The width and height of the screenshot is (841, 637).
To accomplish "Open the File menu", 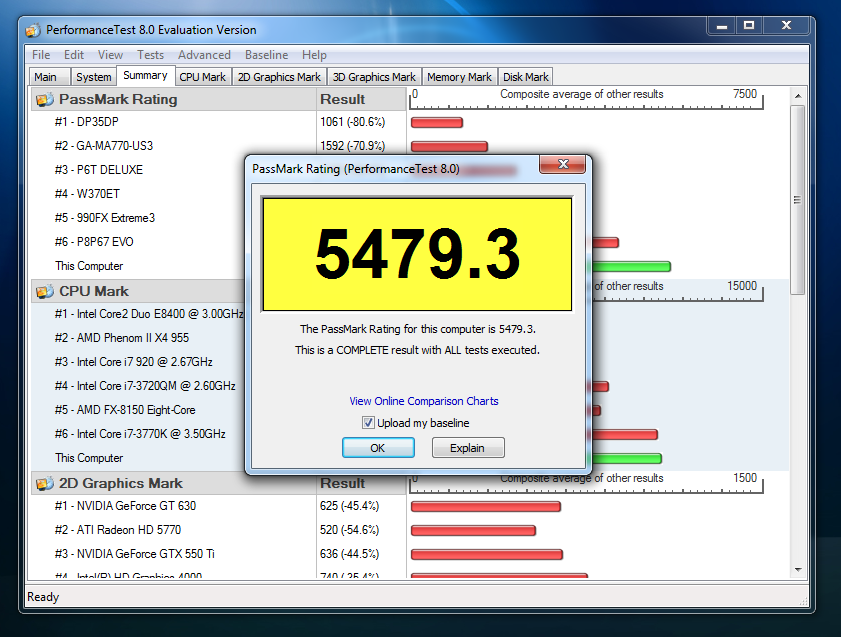I will (41, 55).
